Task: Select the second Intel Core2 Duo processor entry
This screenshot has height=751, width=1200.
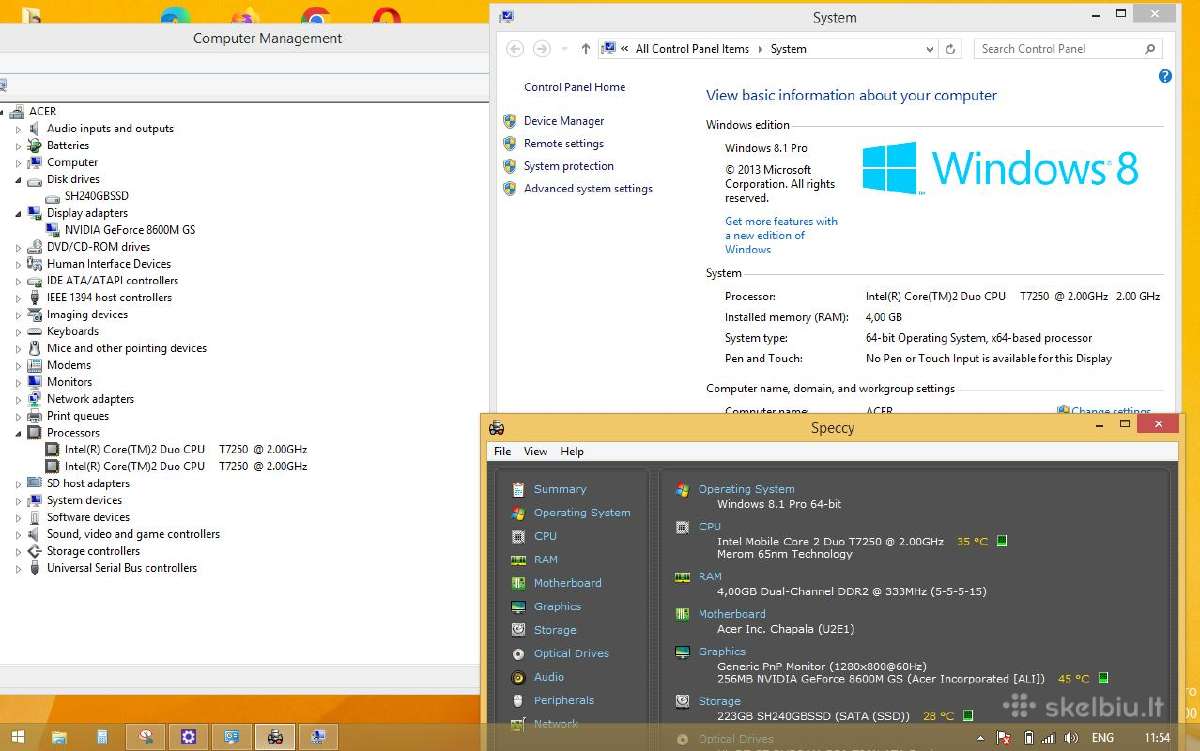Action: tap(185, 466)
